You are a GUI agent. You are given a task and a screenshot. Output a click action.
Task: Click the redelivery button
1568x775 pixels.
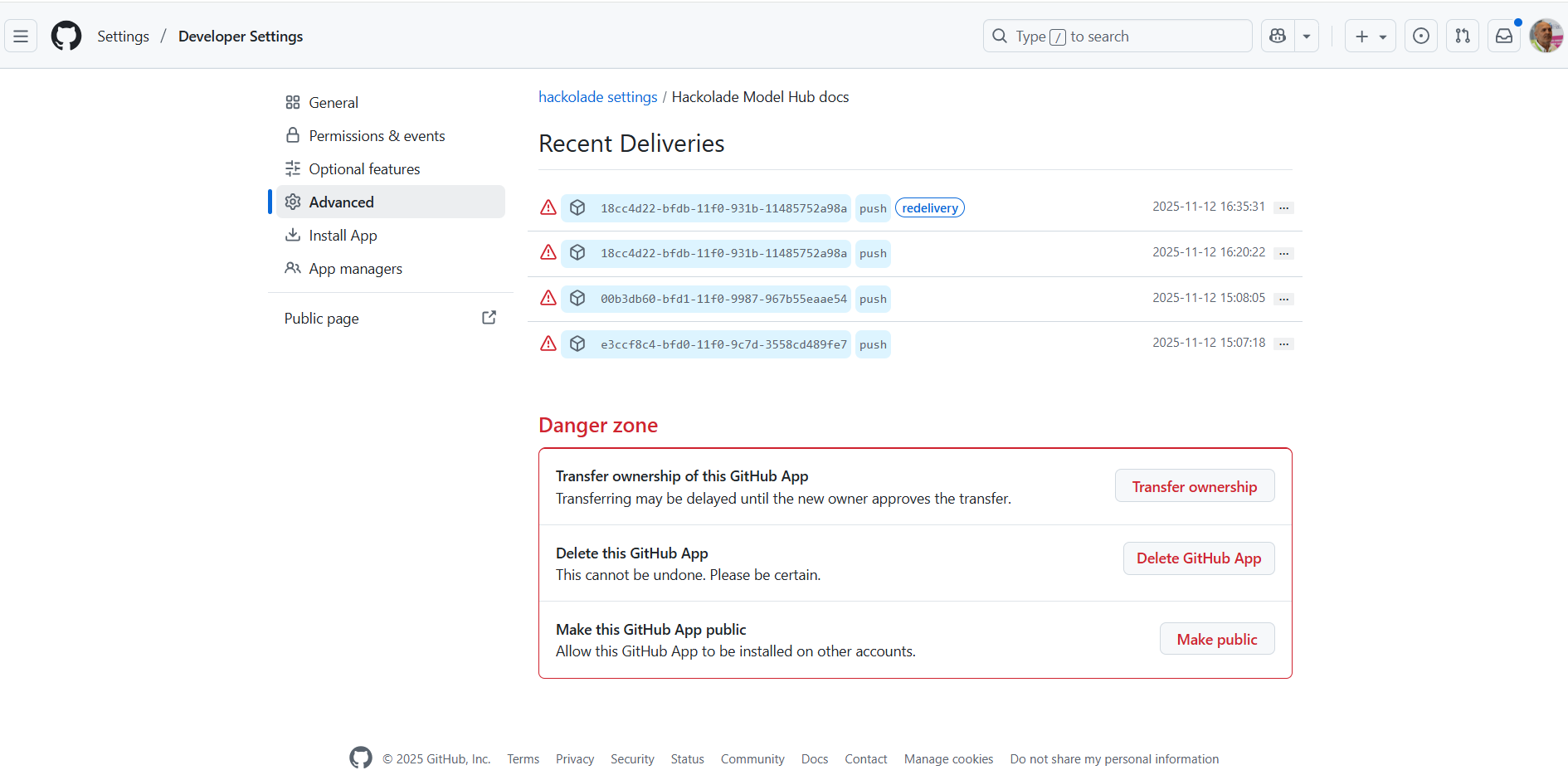[929, 207]
